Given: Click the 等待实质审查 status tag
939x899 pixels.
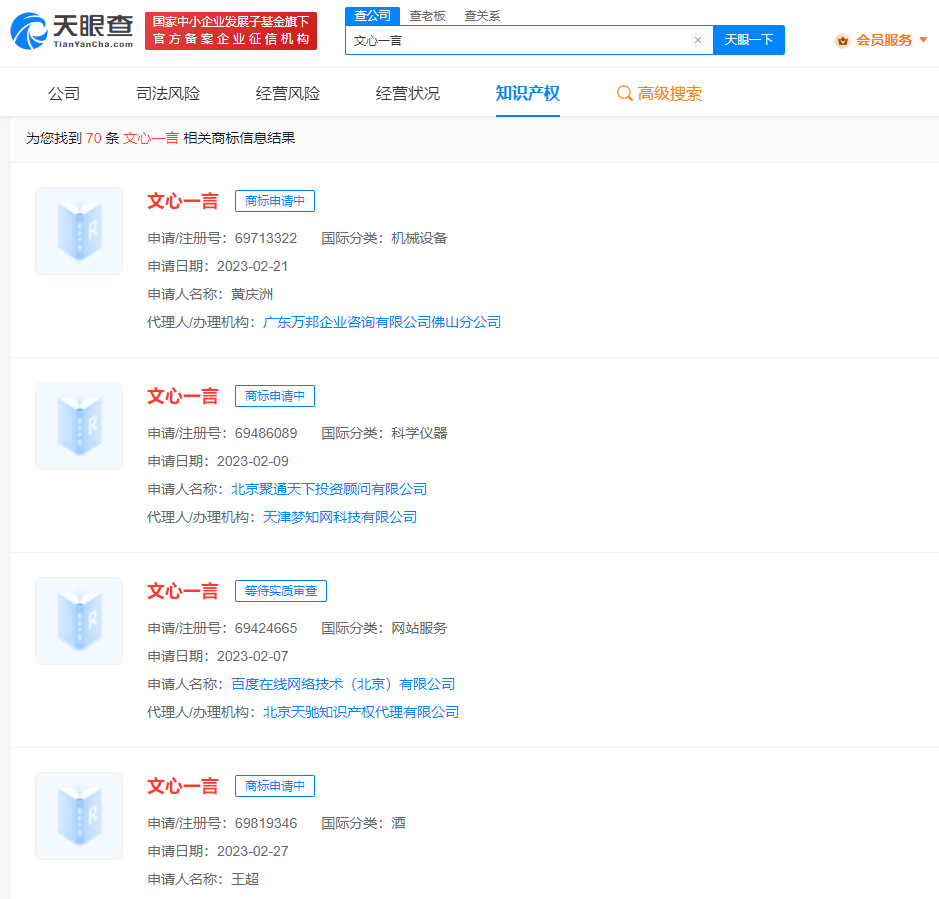Looking at the screenshot, I should 280,590.
